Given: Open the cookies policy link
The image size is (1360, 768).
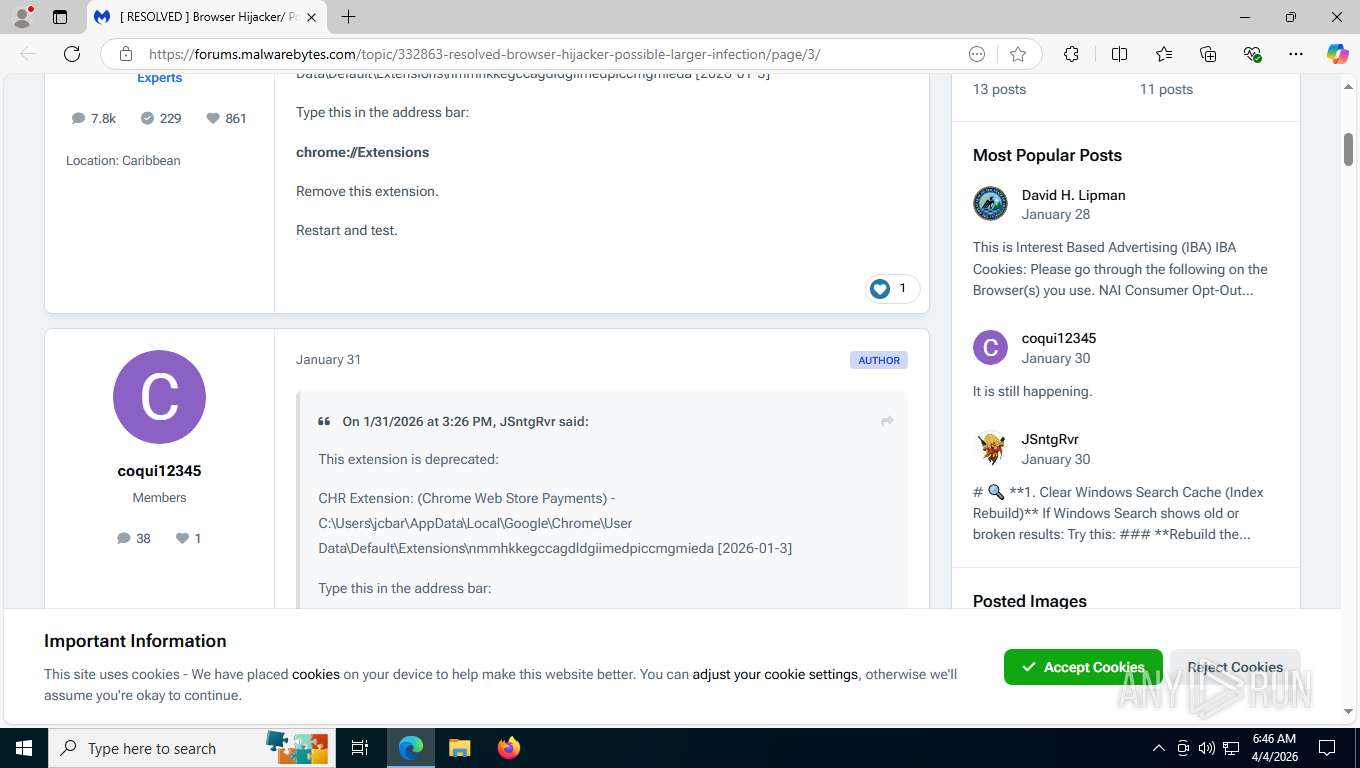Looking at the screenshot, I should tap(316, 674).
